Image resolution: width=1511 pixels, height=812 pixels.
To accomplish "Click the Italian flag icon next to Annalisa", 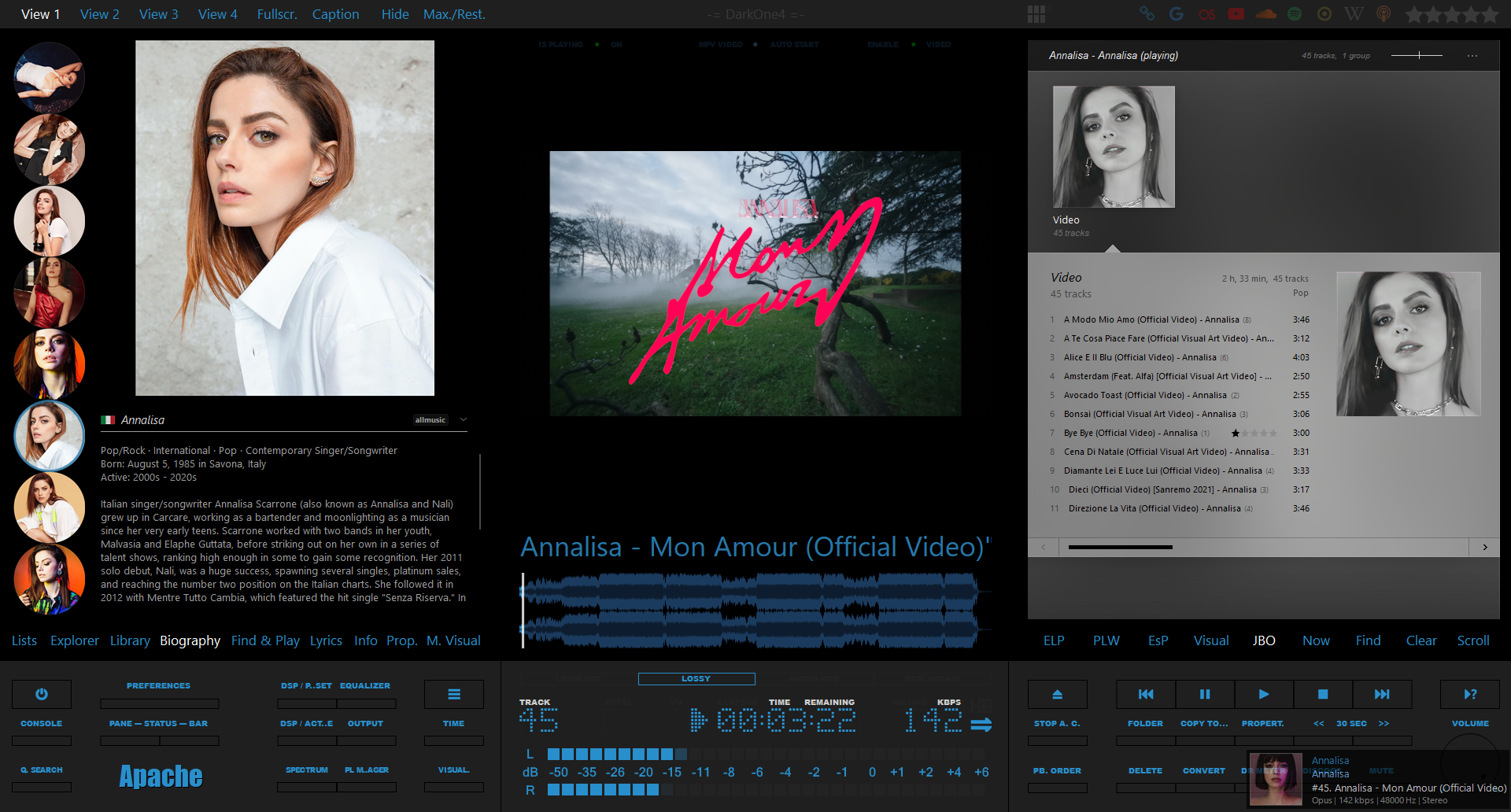I will (108, 420).
